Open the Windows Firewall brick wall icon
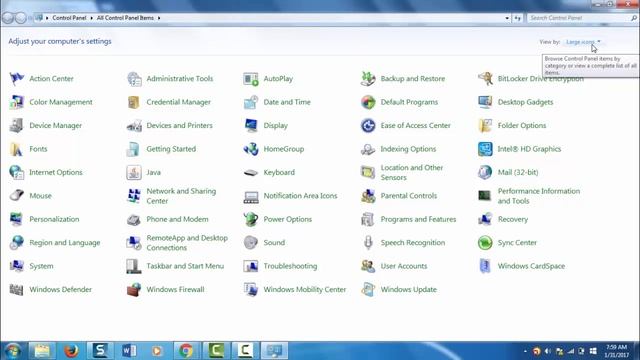The image size is (640, 360). [134, 289]
